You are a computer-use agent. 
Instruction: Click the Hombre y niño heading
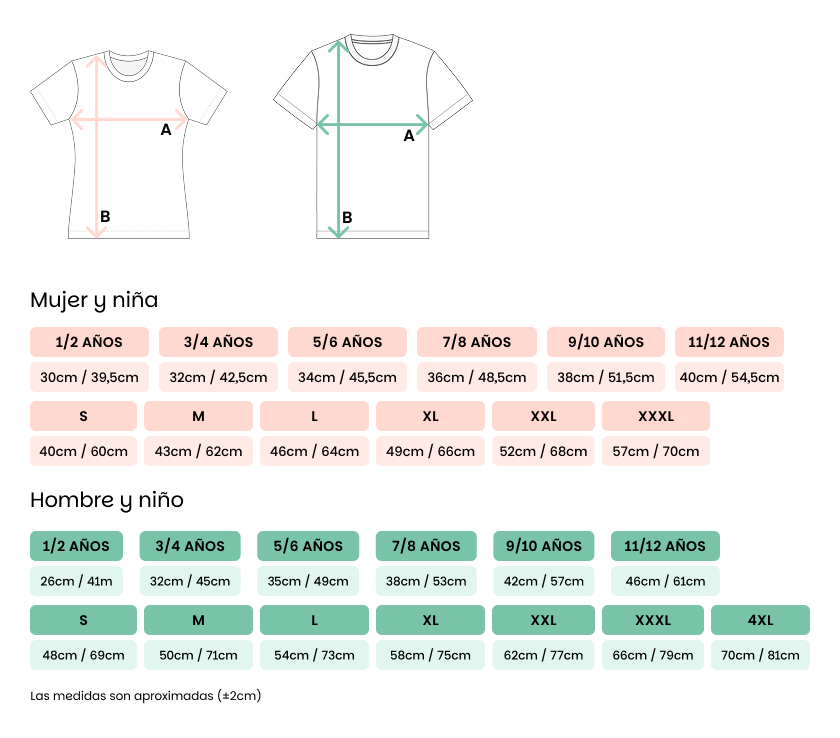(x=107, y=500)
